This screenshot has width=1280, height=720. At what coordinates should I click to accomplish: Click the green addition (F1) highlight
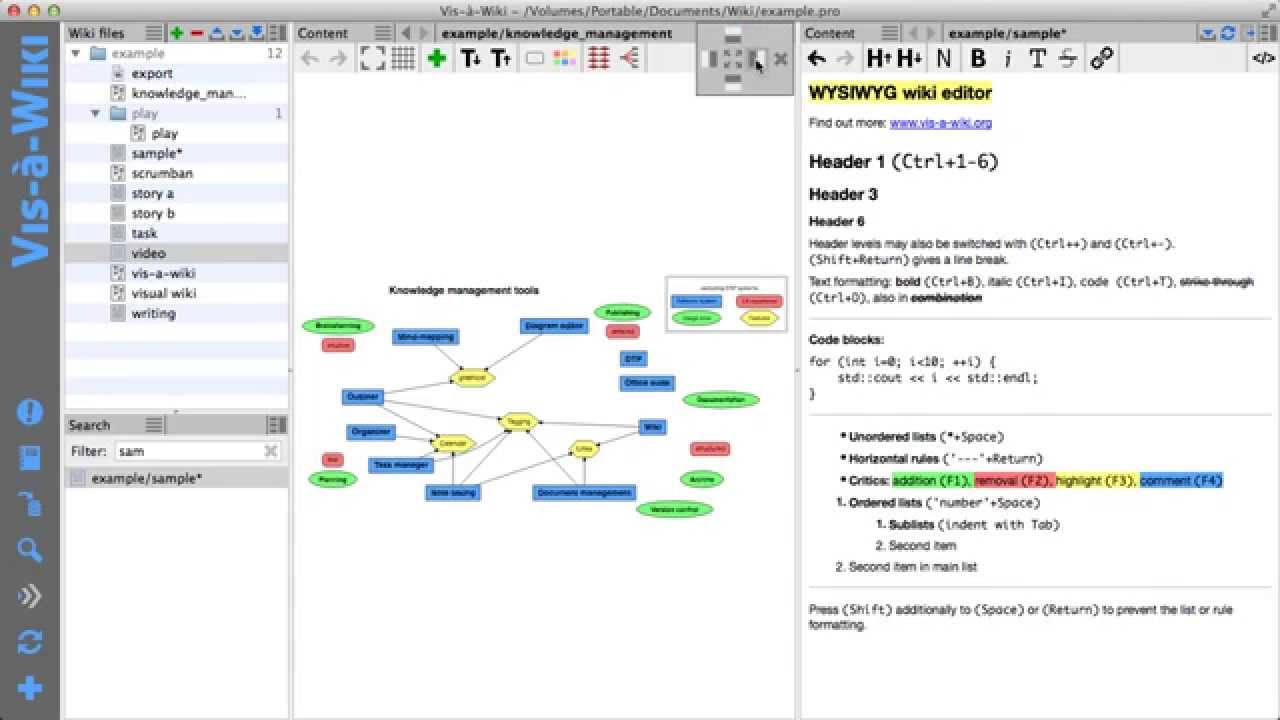pos(932,481)
